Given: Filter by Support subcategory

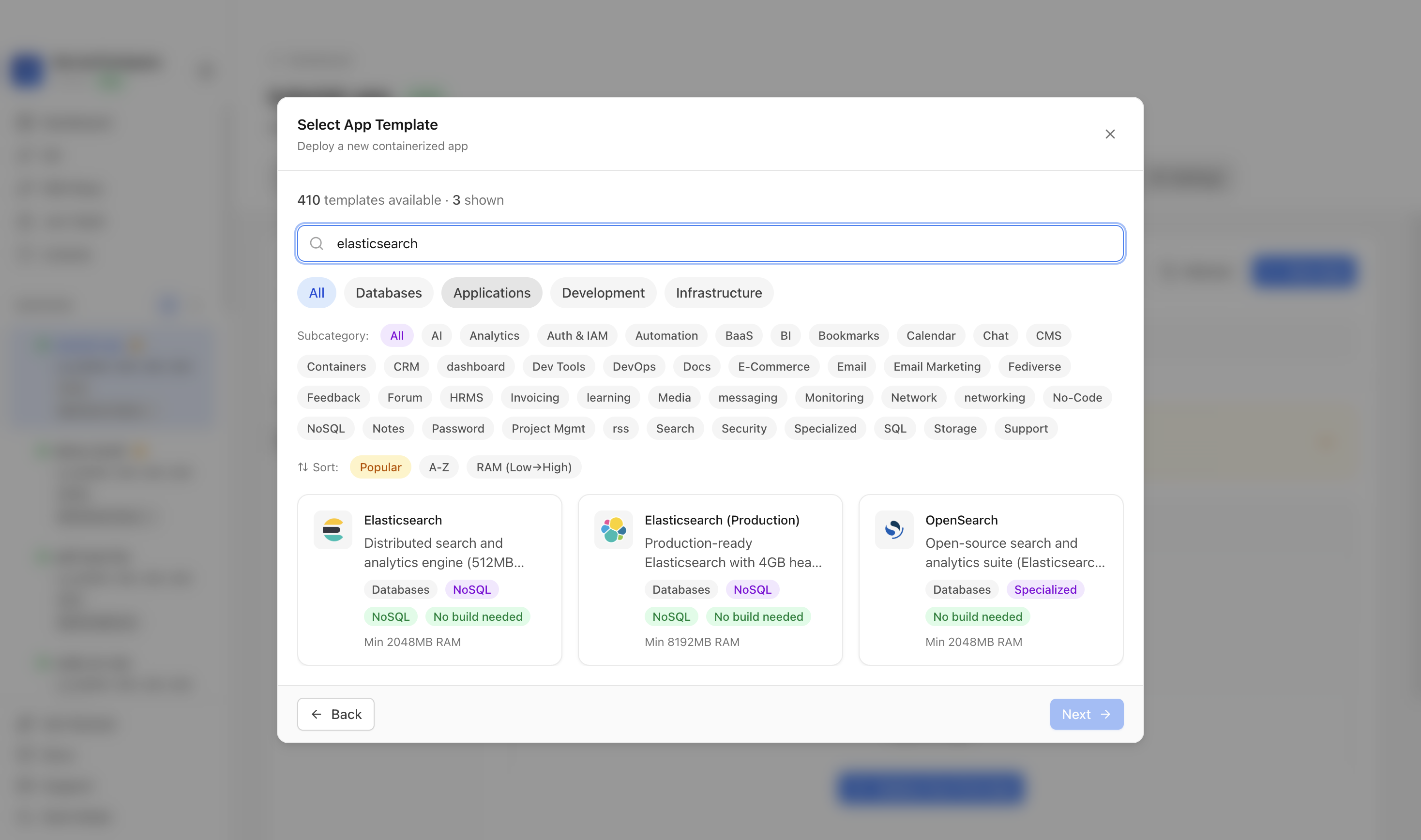Looking at the screenshot, I should [x=1025, y=429].
